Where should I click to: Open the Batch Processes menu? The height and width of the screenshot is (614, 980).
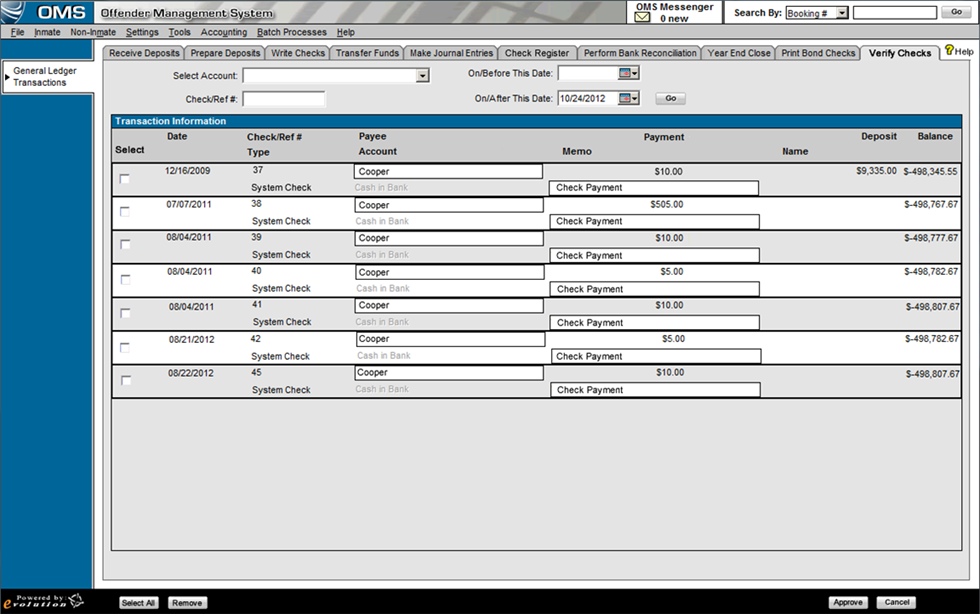click(291, 32)
